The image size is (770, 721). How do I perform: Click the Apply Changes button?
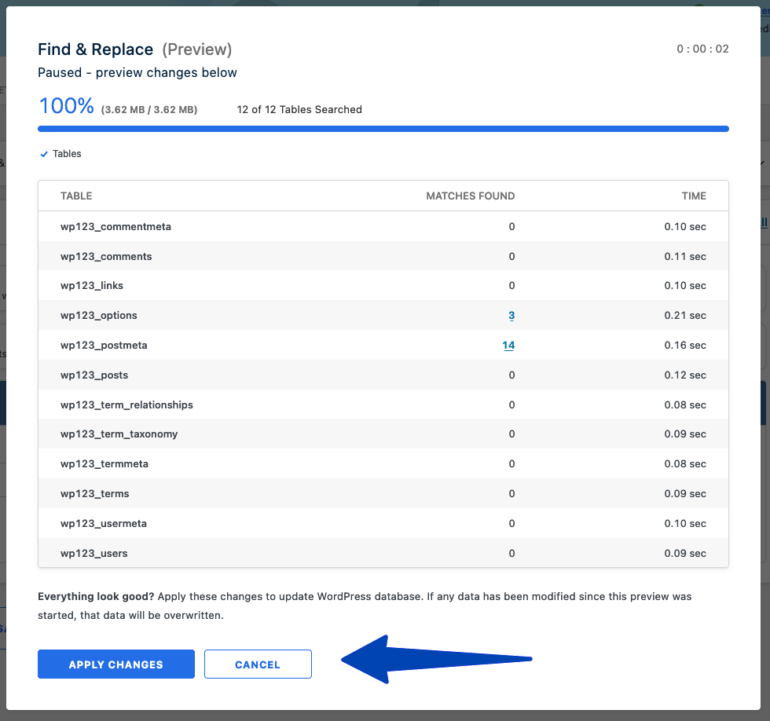(116, 664)
